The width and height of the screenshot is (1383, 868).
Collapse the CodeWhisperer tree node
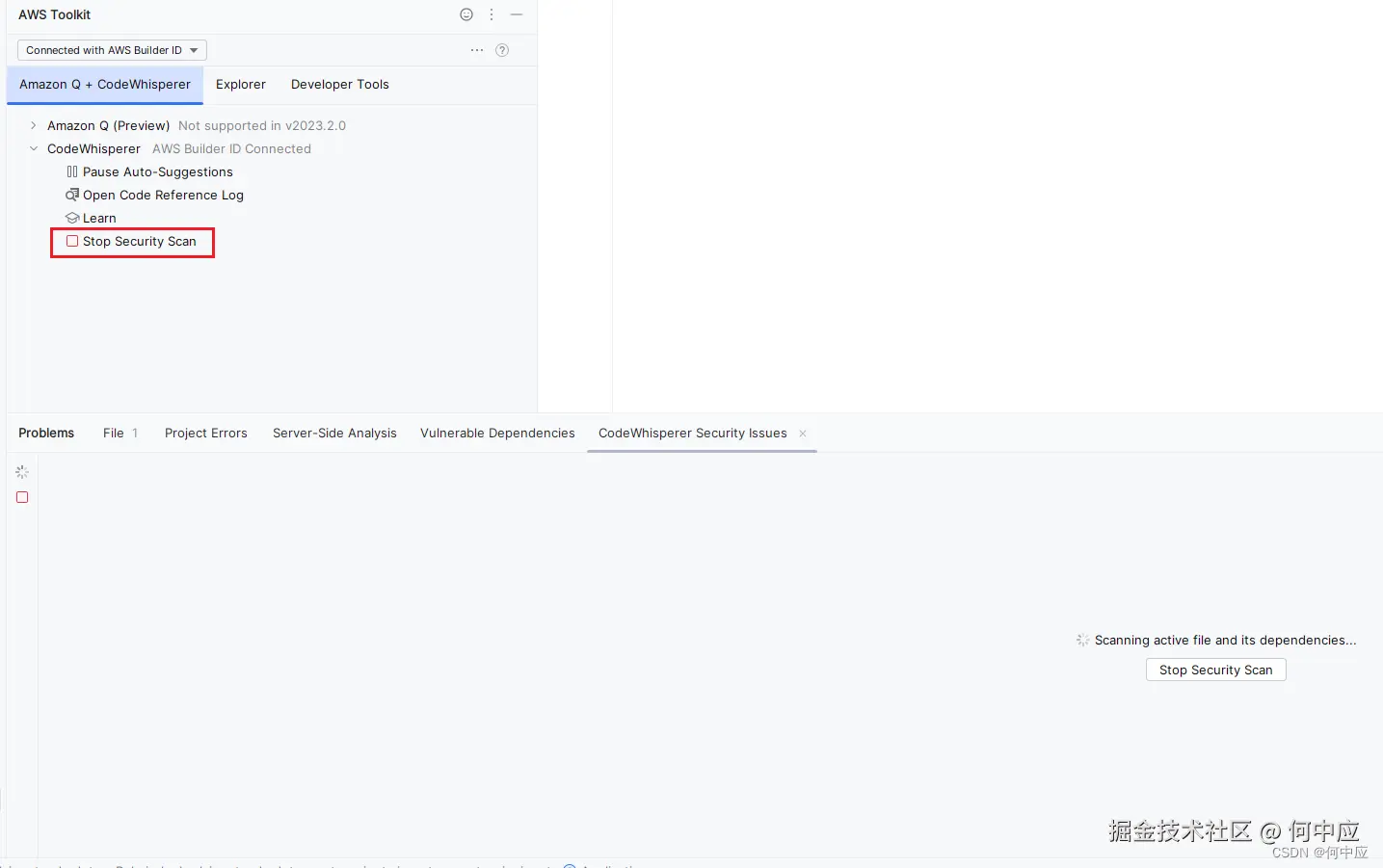click(34, 148)
